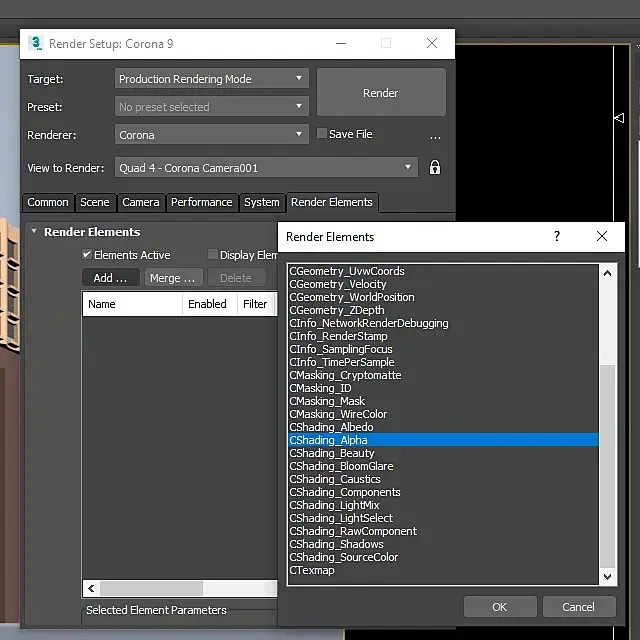The height and width of the screenshot is (640, 640).
Task: Switch to the Camera tab
Action: pyautogui.click(x=141, y=202)
